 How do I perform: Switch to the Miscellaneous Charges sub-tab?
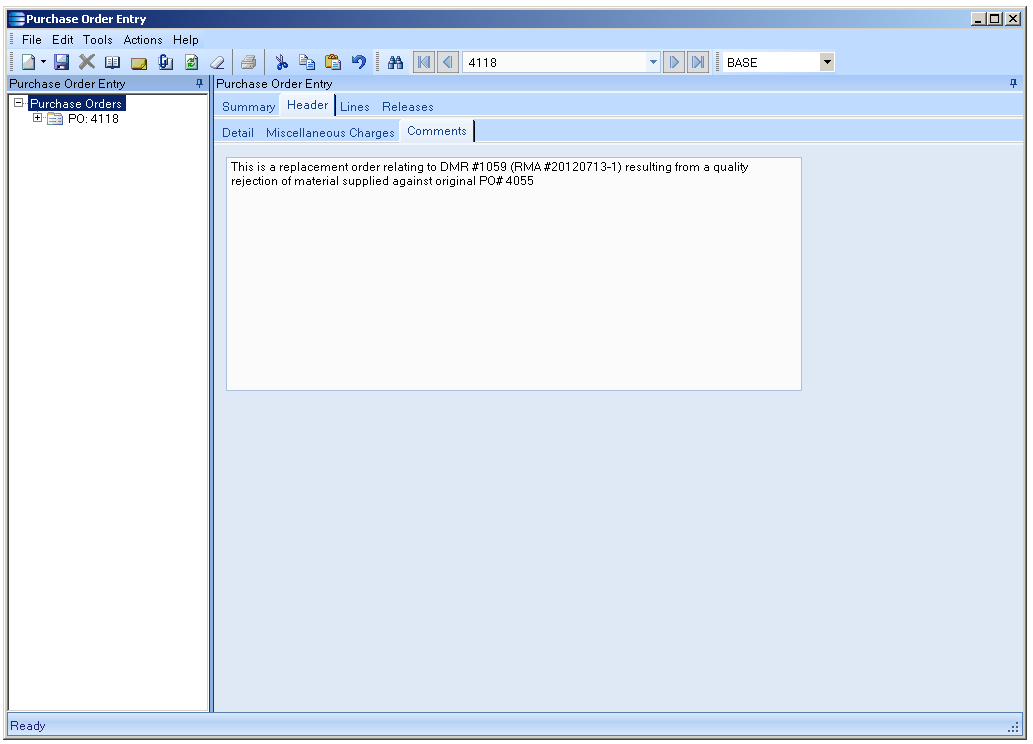[330, 132]
